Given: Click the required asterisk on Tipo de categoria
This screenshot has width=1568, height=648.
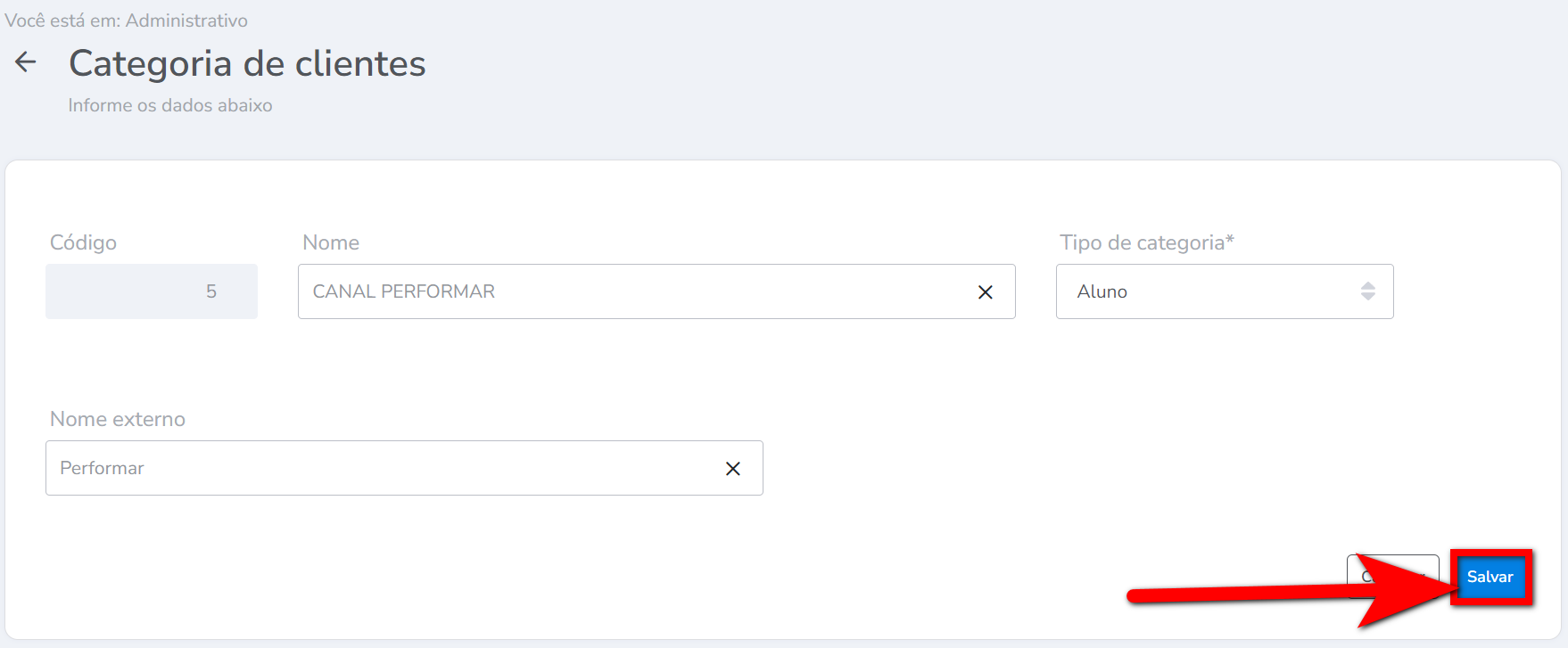Looking at the screenshot, I should (x=1230, y=240).
